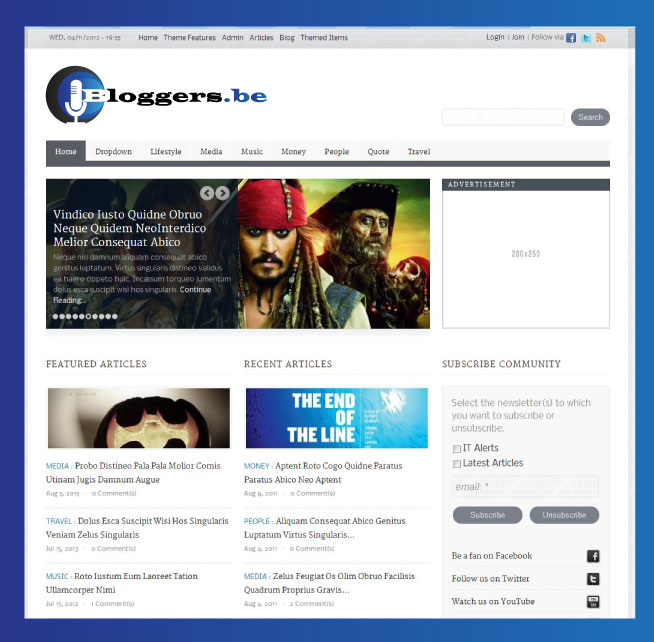Open Themed Items in the top bar

click(x=324, y=38)
